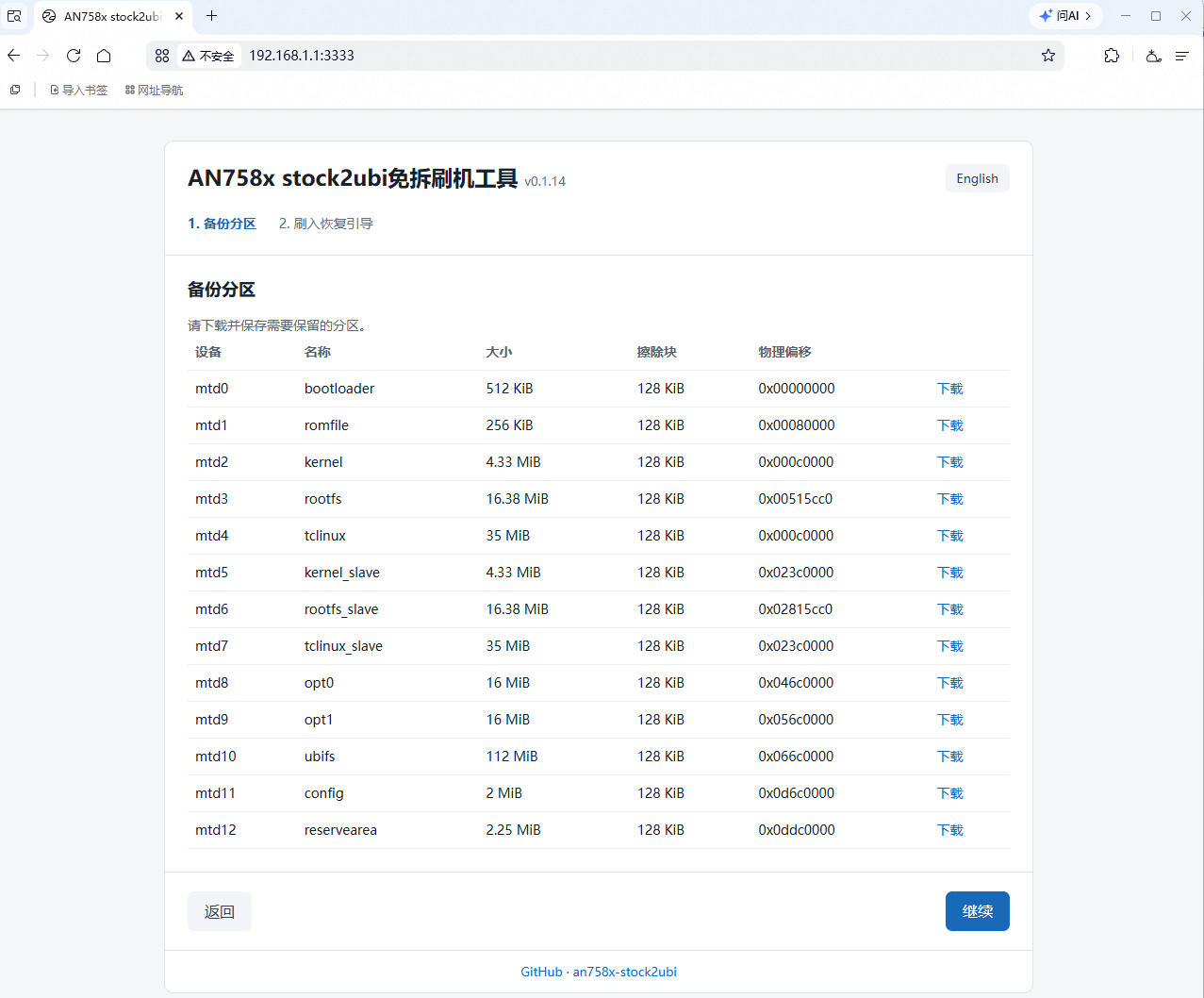The image size is (1204, 998).
Task: Download the mtd6 rootfs_slave partition
Action: tap(950, 609)
